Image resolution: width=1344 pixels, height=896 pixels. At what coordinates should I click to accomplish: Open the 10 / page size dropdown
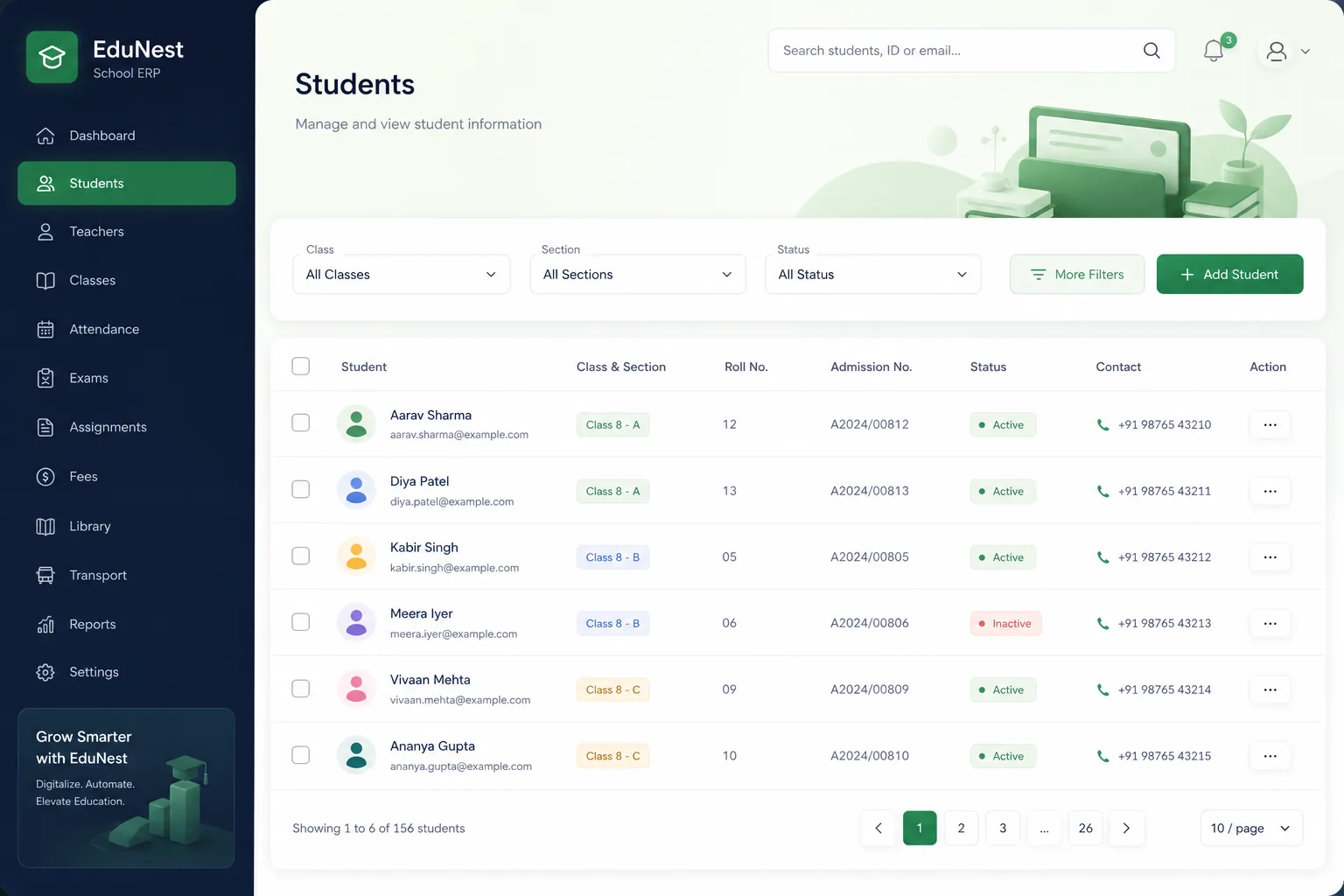point(1251,828)
